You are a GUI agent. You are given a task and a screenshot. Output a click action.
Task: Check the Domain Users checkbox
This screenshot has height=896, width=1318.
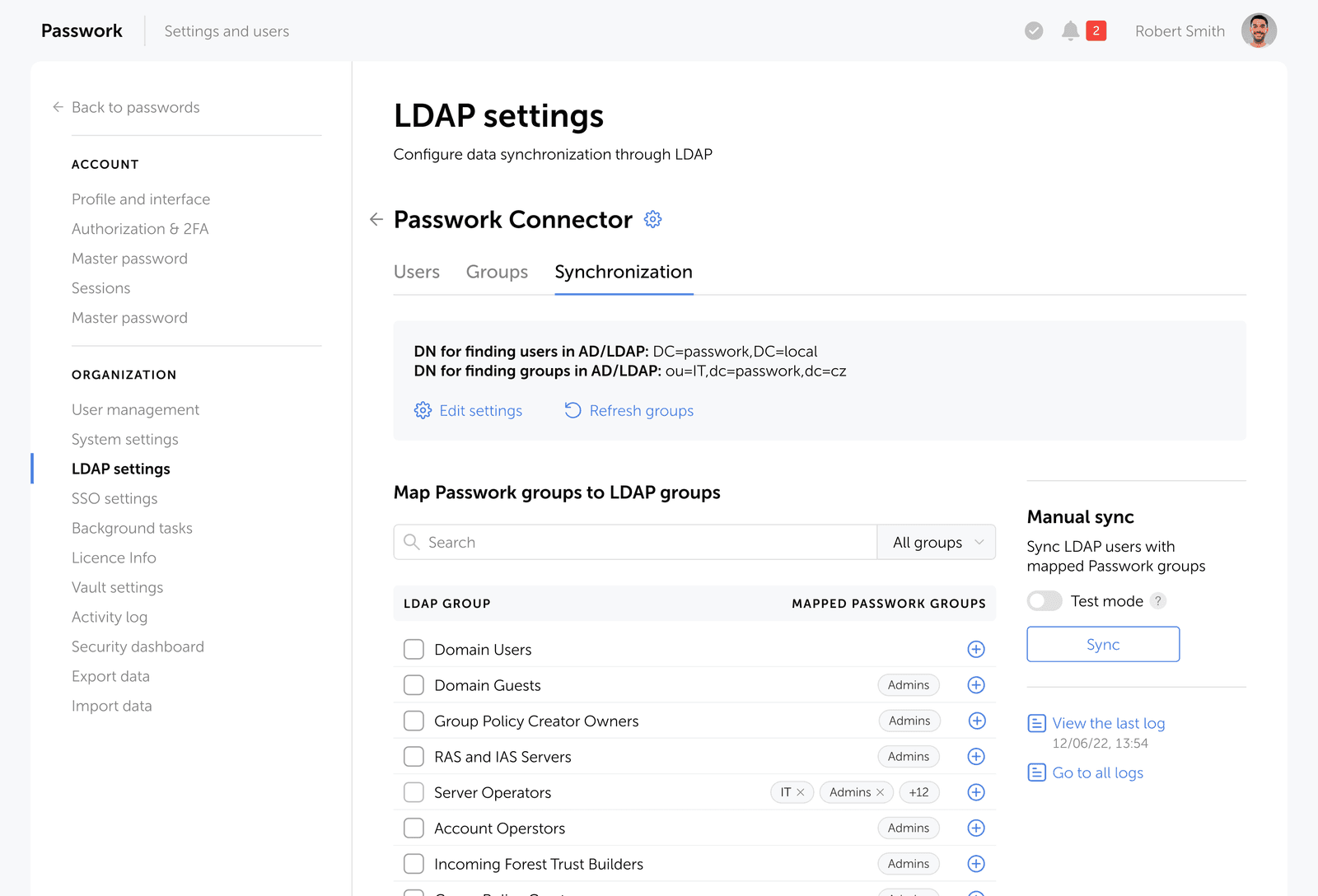click(414, 649)
